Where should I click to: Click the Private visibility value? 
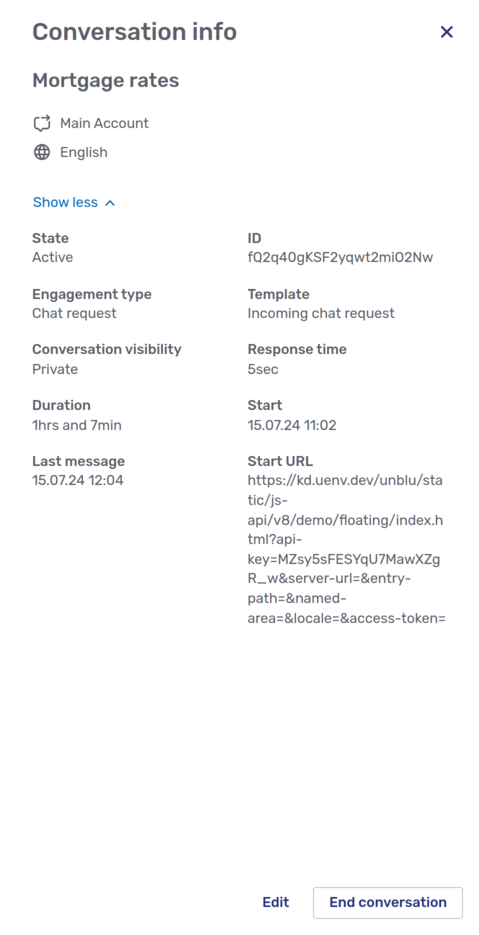(x=55, y=369)
